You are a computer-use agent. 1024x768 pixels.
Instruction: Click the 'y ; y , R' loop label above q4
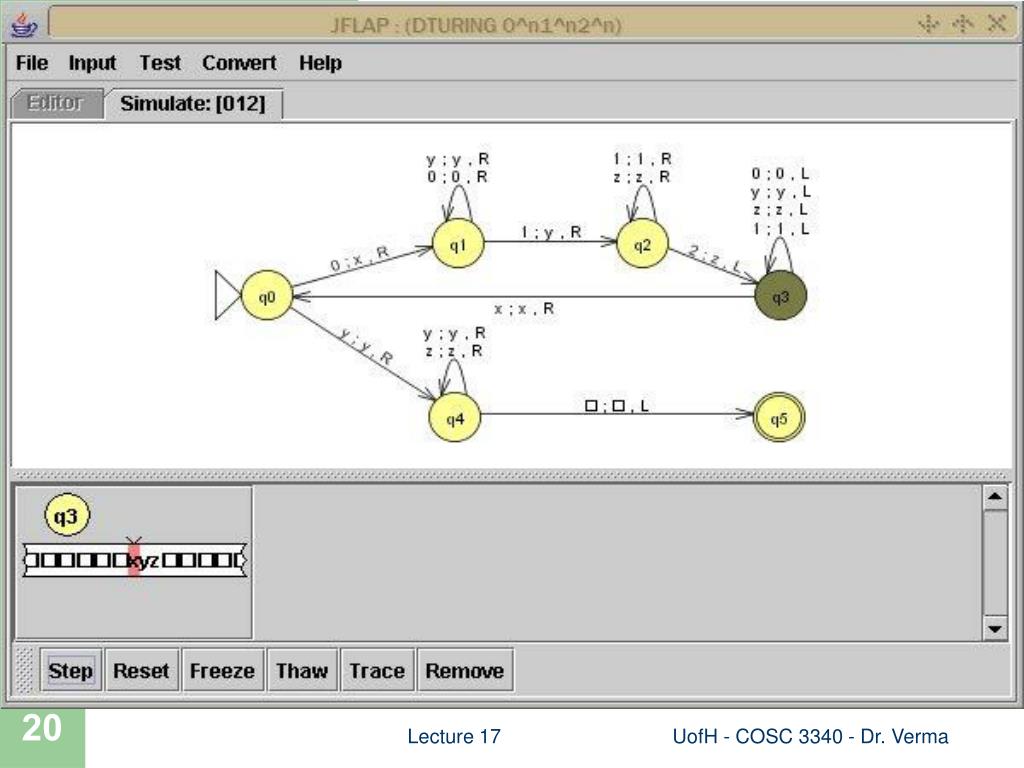(454, 334)
